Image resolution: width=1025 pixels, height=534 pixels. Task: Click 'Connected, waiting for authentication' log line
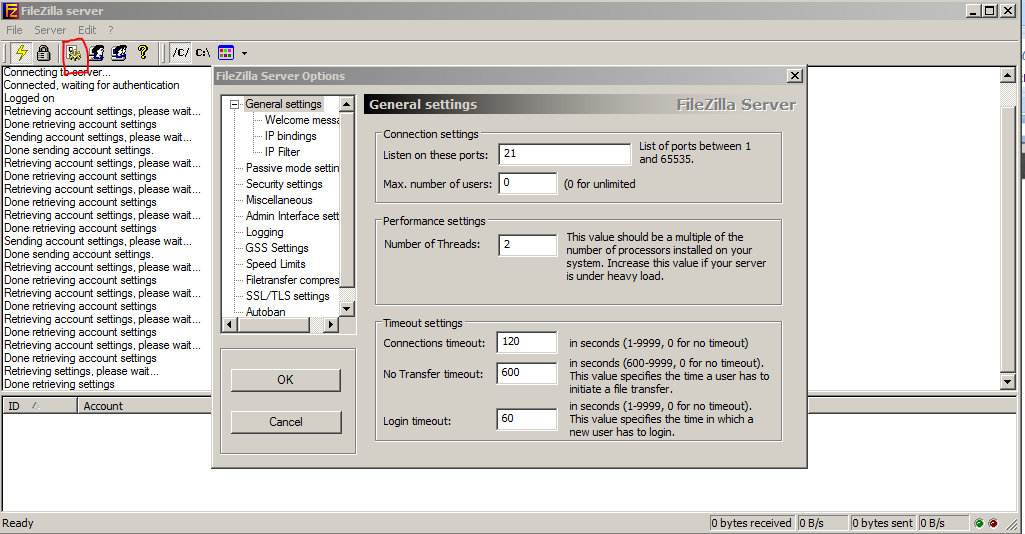click(x=92, y=85)
